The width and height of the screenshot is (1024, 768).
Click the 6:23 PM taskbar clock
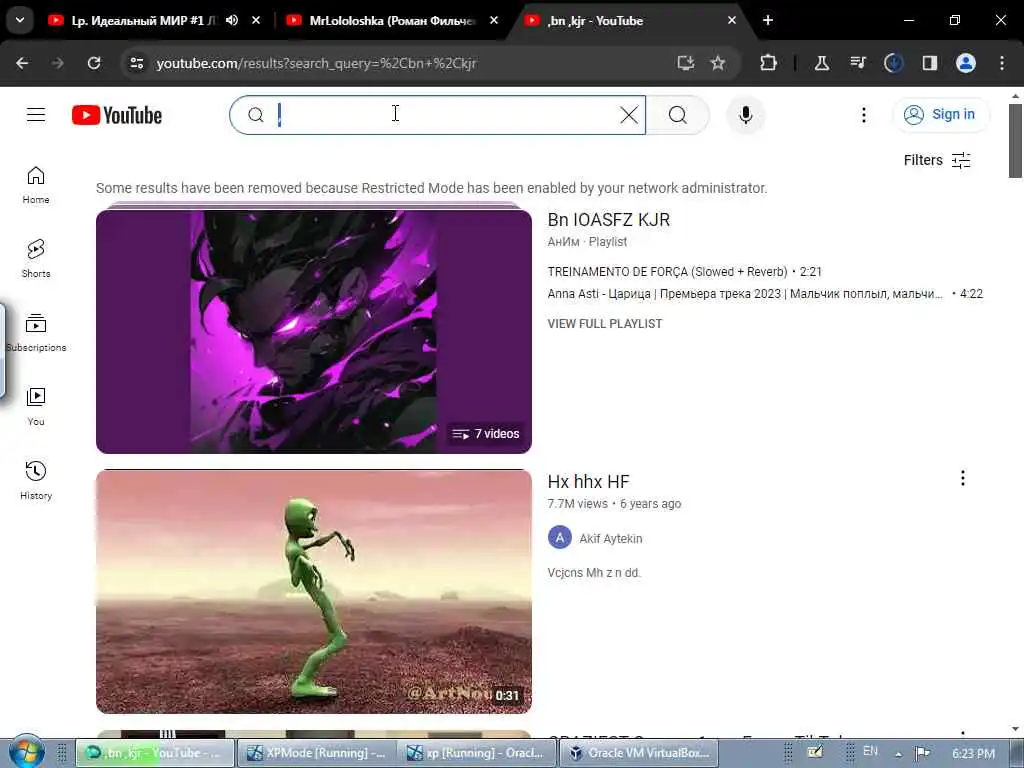pyautogui.click(x=973, y=754)
